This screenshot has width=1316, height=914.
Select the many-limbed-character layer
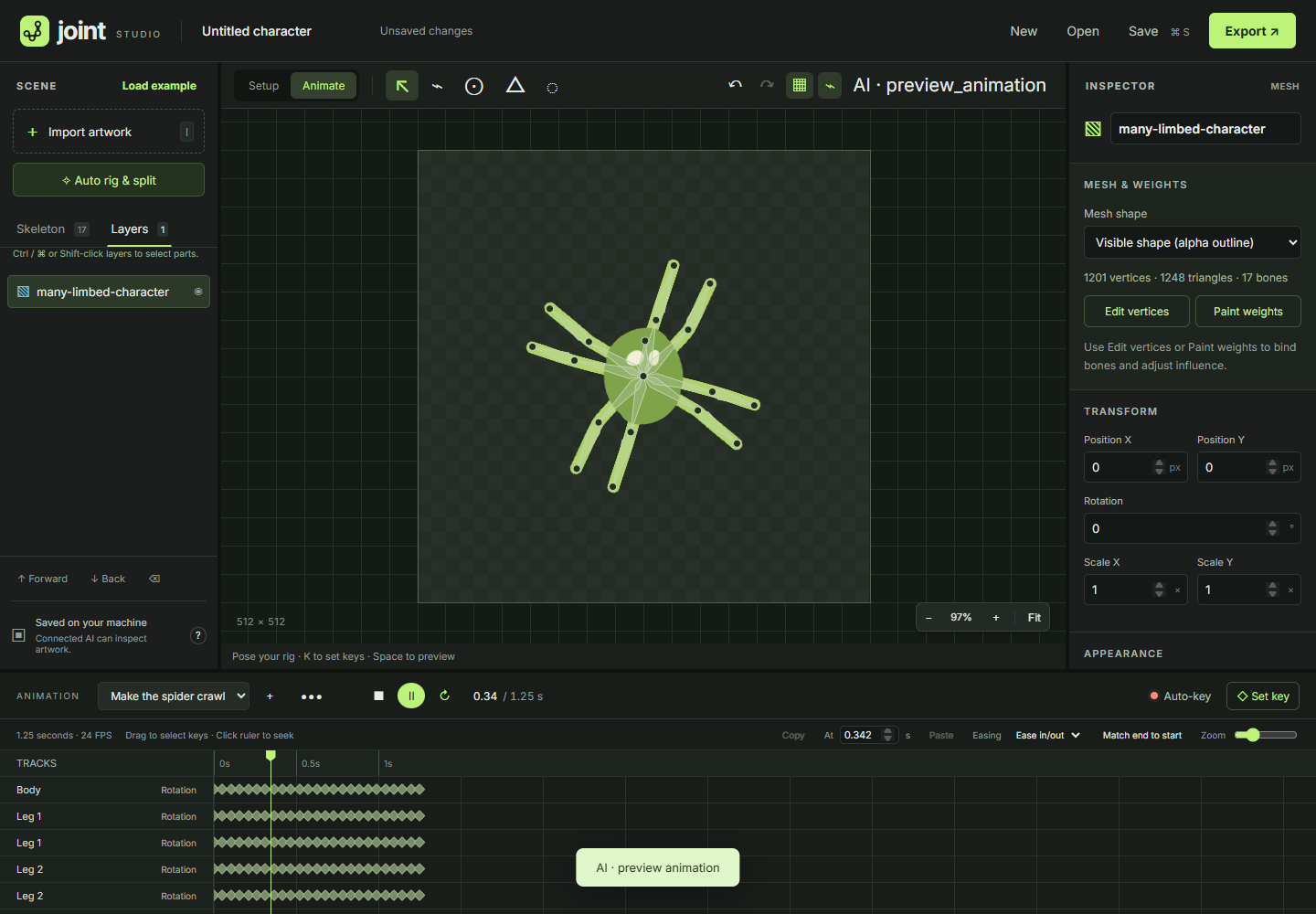coord(109,292)
